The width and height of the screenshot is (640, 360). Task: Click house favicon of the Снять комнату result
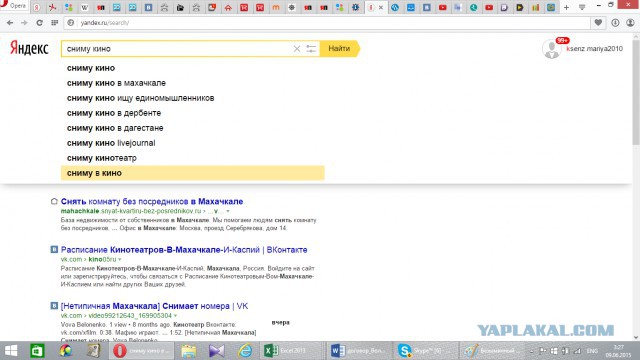click(x=54, y=201)
